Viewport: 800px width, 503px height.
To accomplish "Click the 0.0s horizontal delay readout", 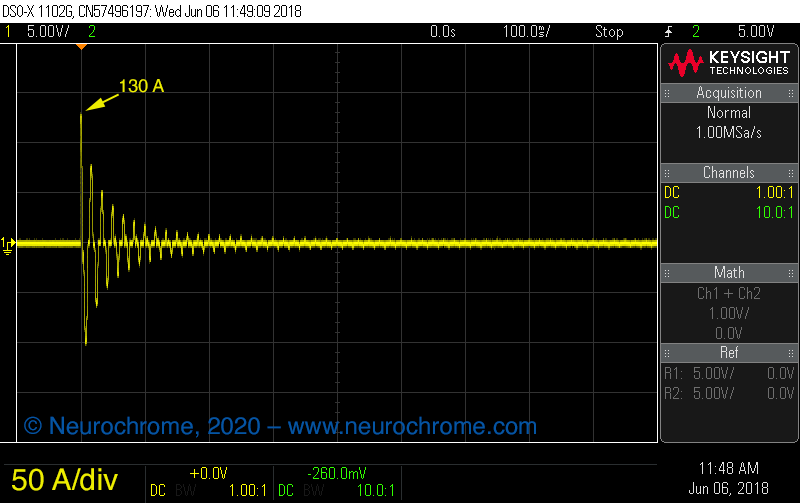I will tap(442, 32).
